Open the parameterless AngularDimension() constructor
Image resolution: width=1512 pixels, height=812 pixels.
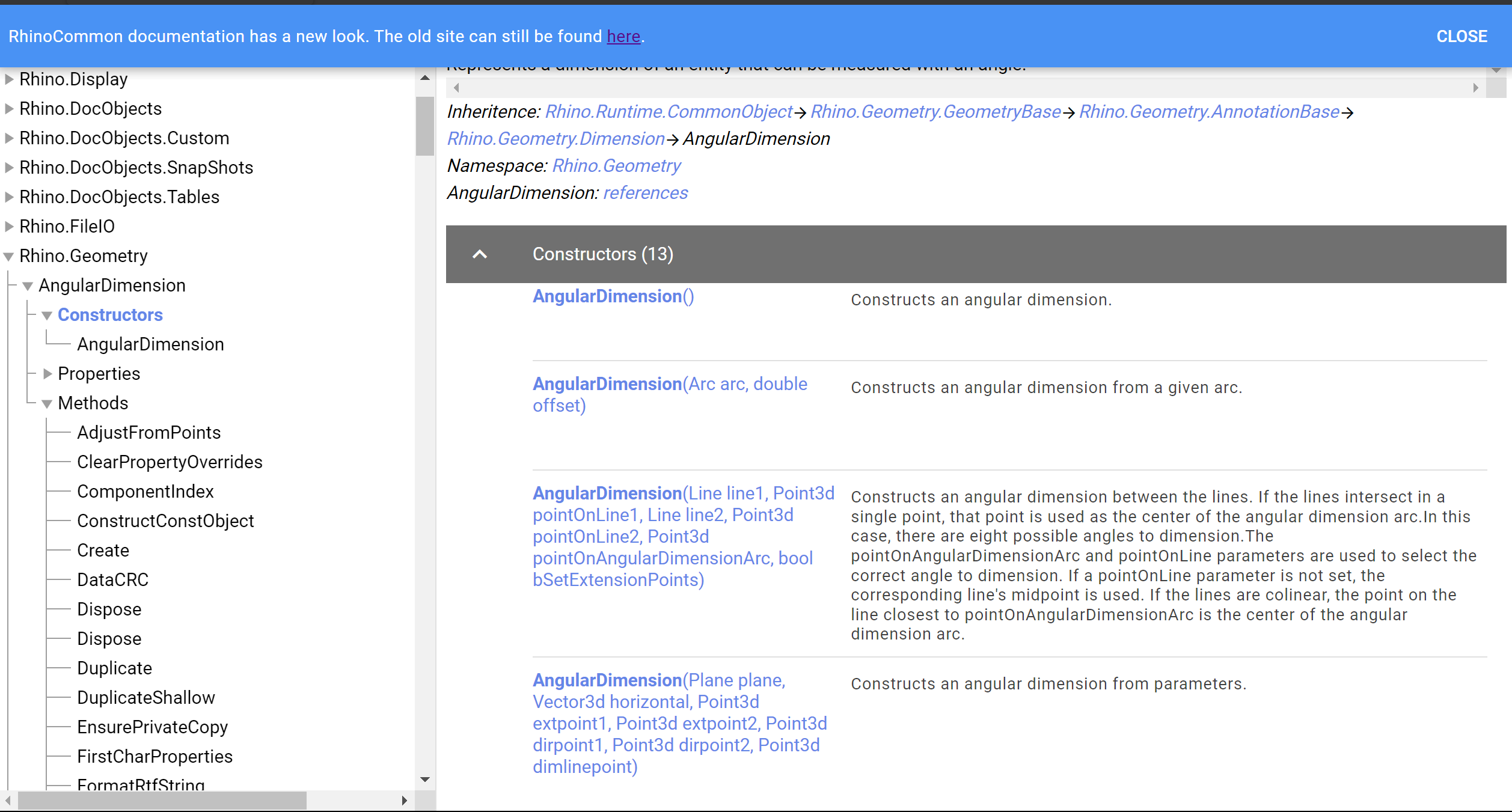(613, 296)
